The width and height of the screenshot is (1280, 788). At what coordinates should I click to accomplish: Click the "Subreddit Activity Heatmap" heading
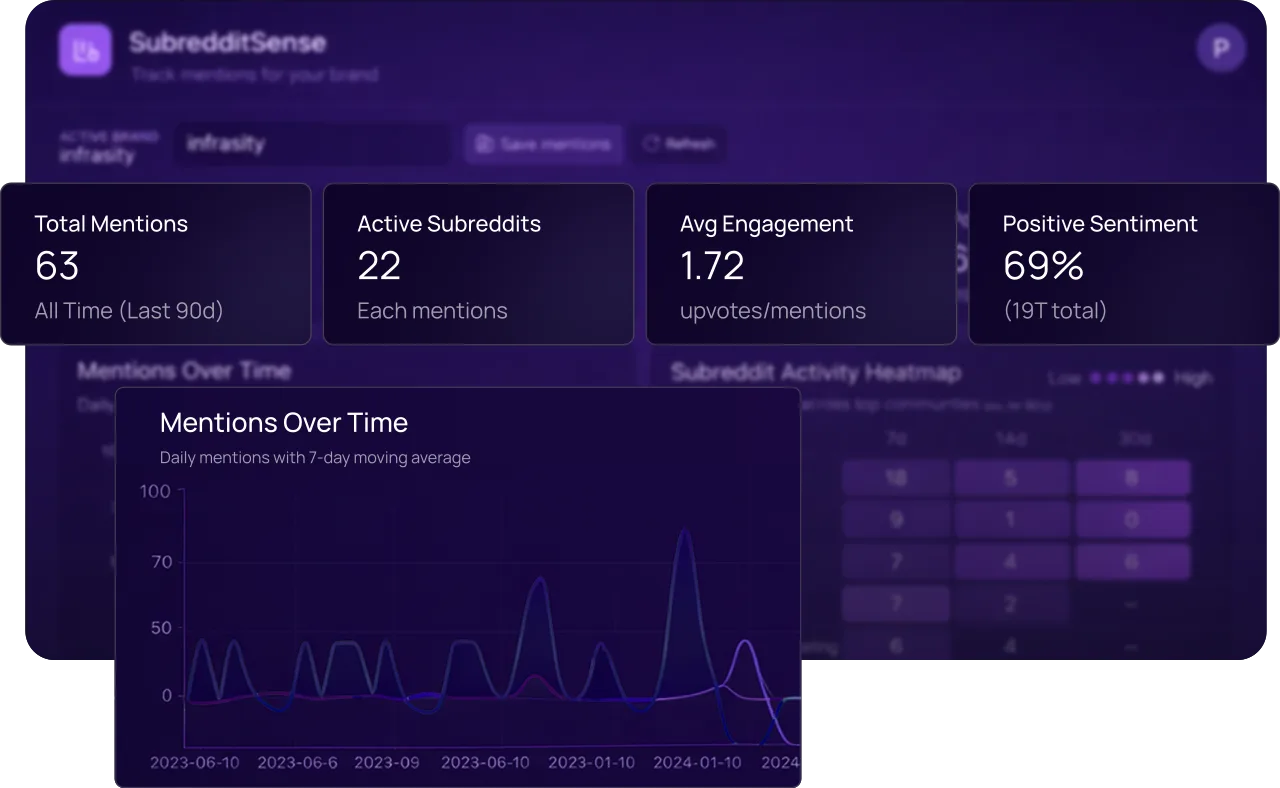tap(816, 373)
